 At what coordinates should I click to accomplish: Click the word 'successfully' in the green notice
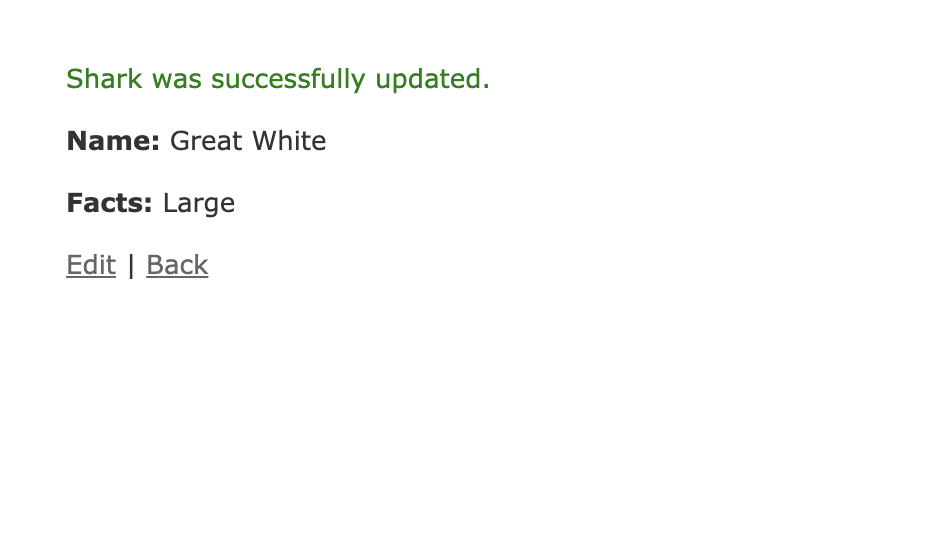pyautogui.click(x=288, y=79)
